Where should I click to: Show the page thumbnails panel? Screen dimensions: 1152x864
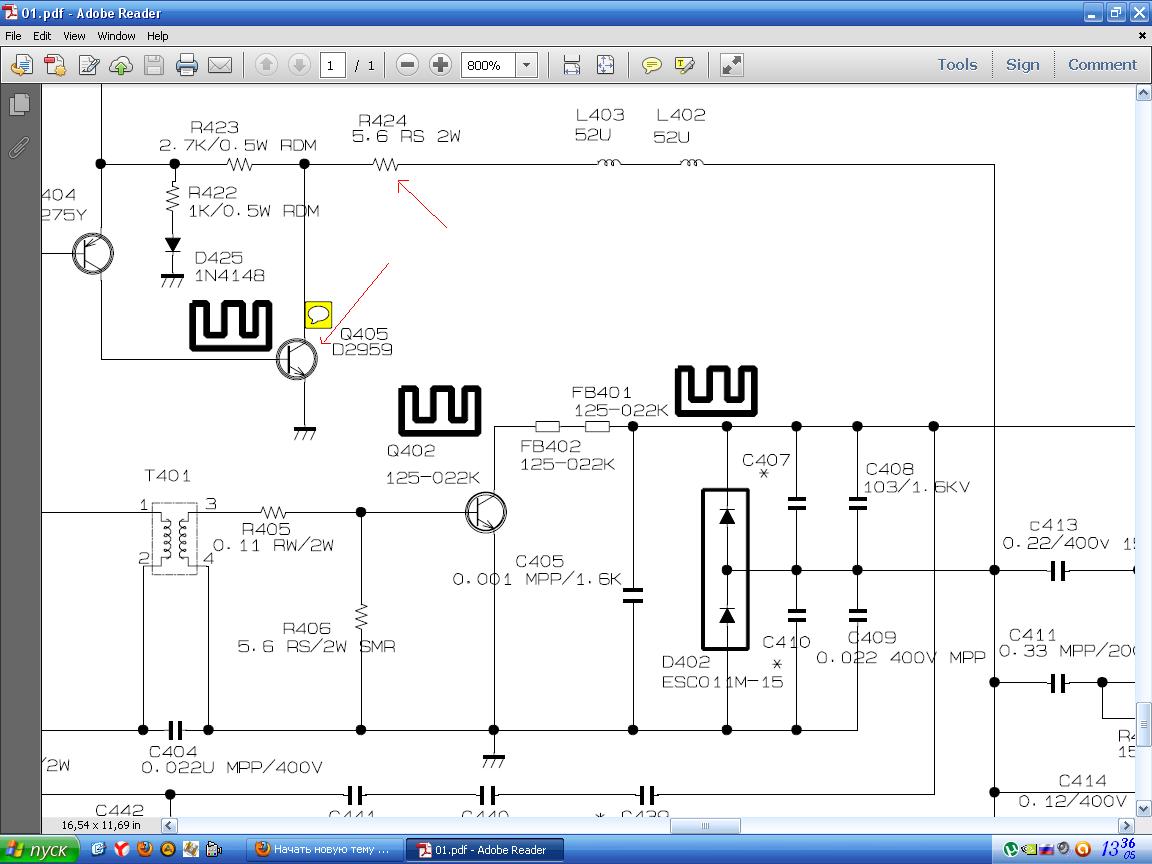19,104
